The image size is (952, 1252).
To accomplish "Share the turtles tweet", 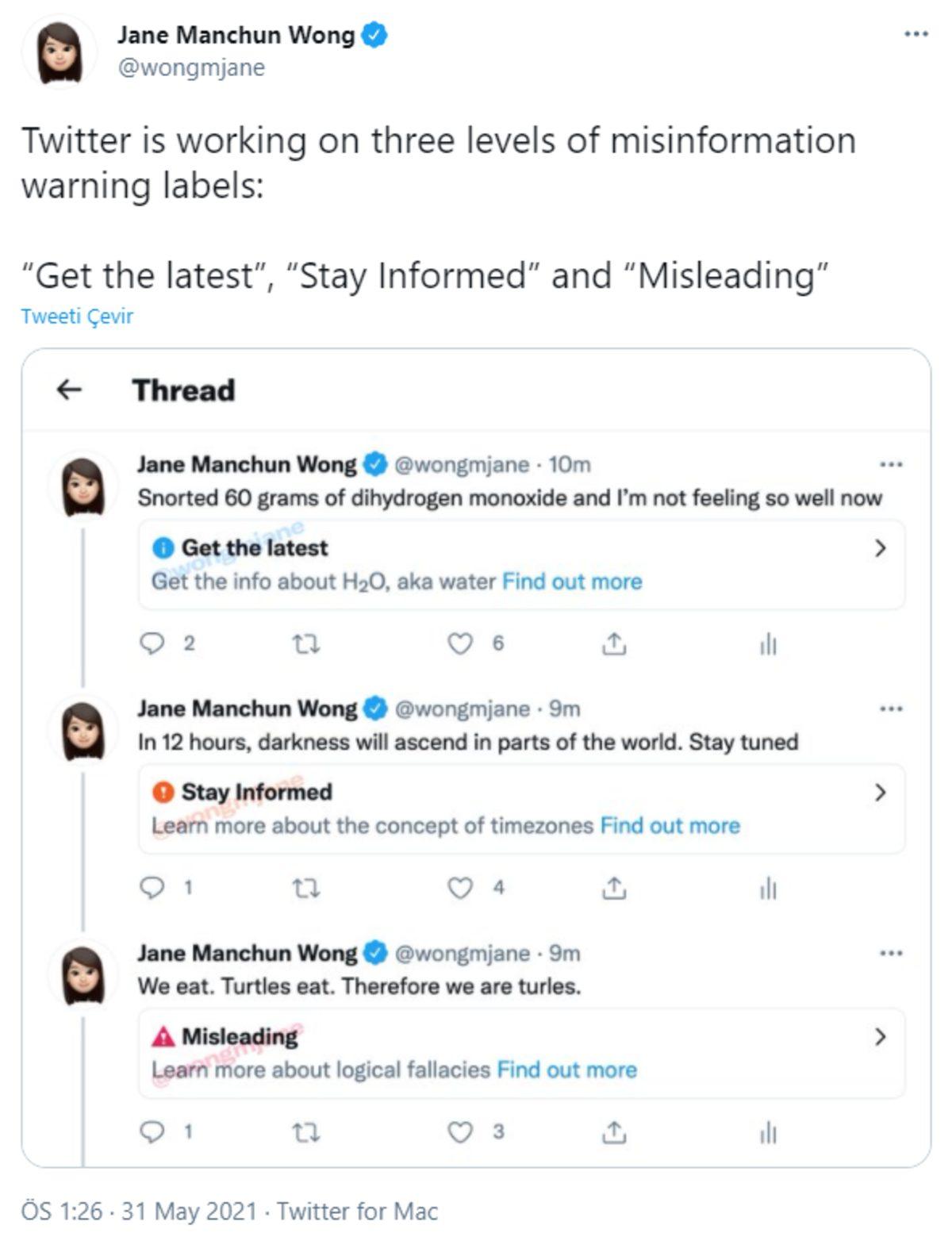I will click(613, 1132).
